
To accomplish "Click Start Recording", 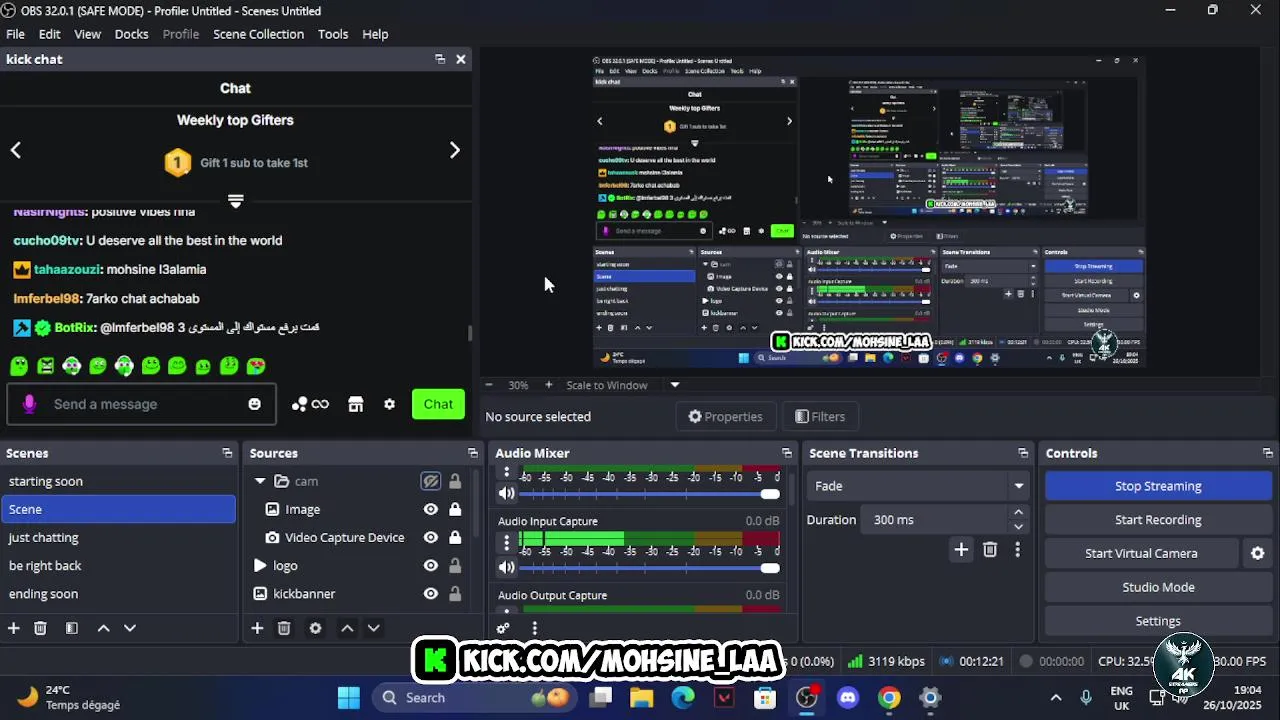I will 1158,520.
